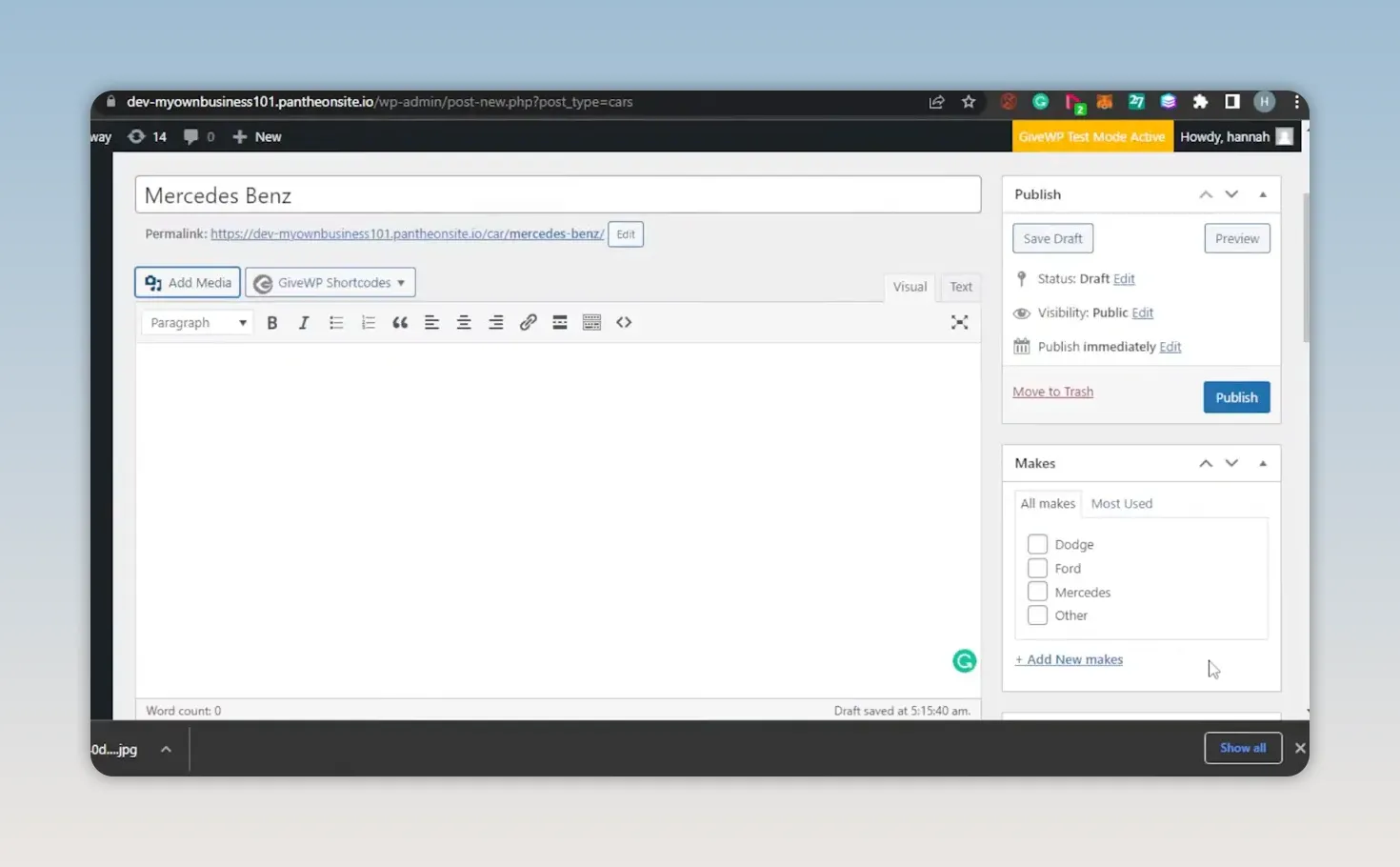Align text left
The width and height of the screenshot is (1400, 867).
(x=431, y=323)
